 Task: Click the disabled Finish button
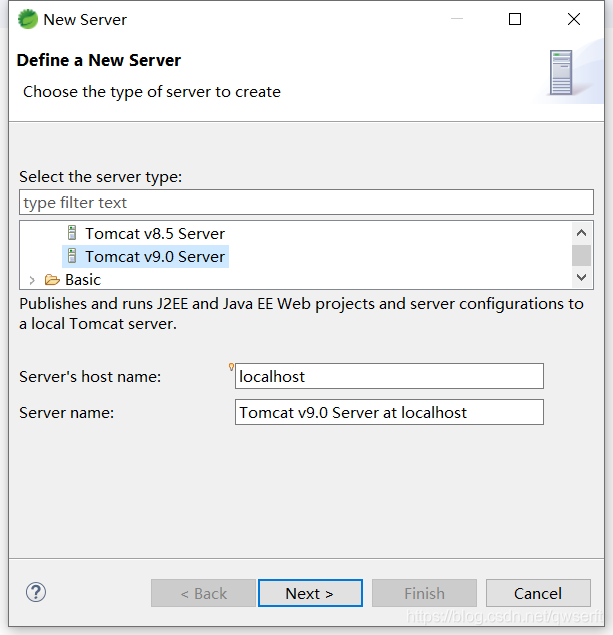coord(424,593)
